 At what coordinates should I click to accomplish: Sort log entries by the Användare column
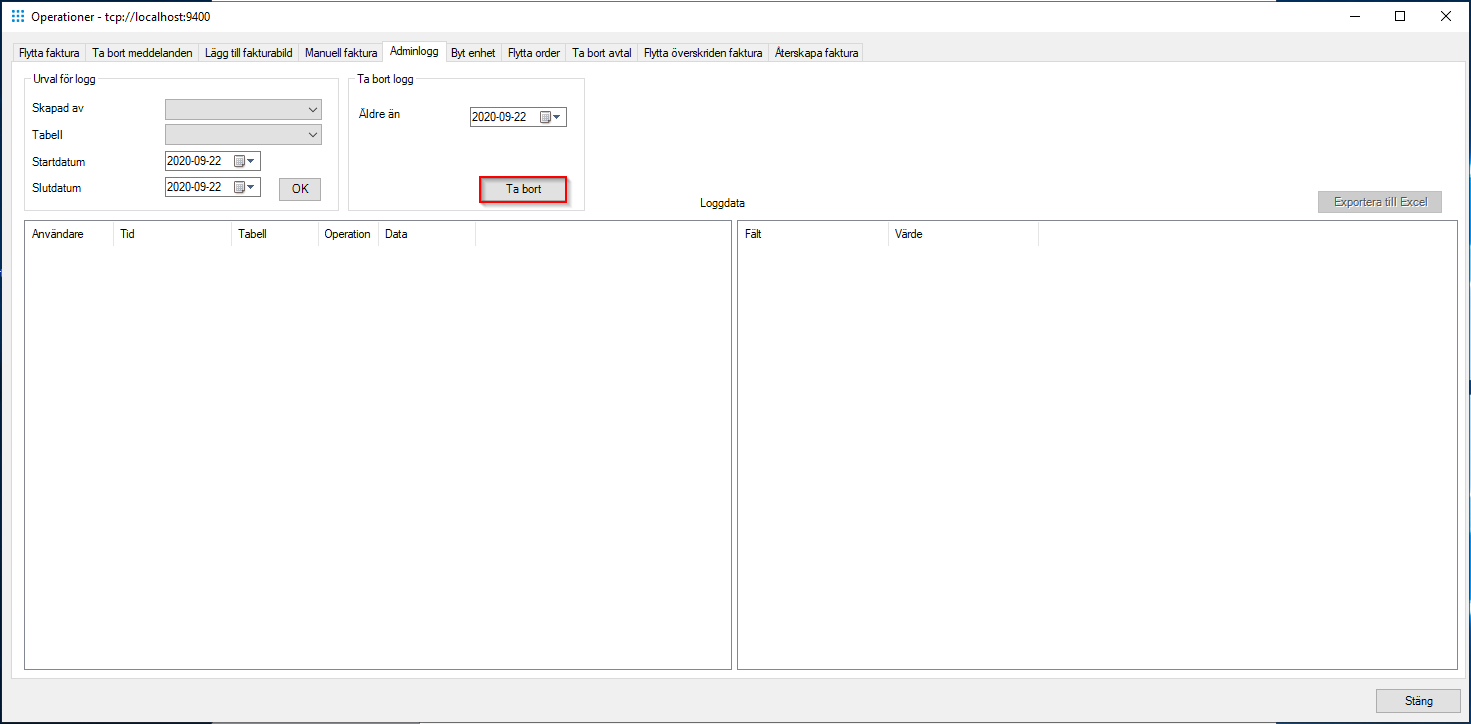(65, 233)
